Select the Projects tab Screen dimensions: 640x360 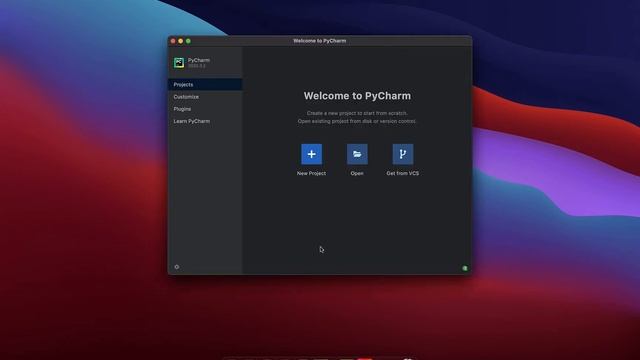(205, 84)
